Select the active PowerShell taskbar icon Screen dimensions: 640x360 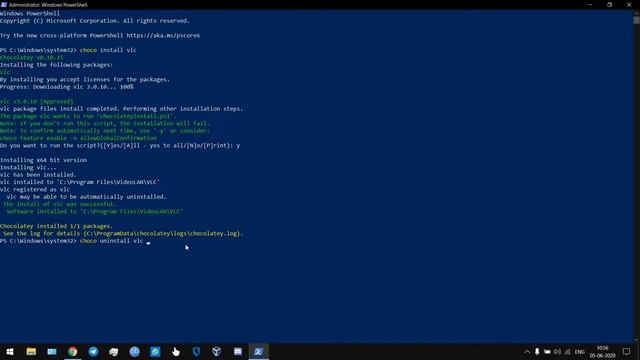[258, 351]
